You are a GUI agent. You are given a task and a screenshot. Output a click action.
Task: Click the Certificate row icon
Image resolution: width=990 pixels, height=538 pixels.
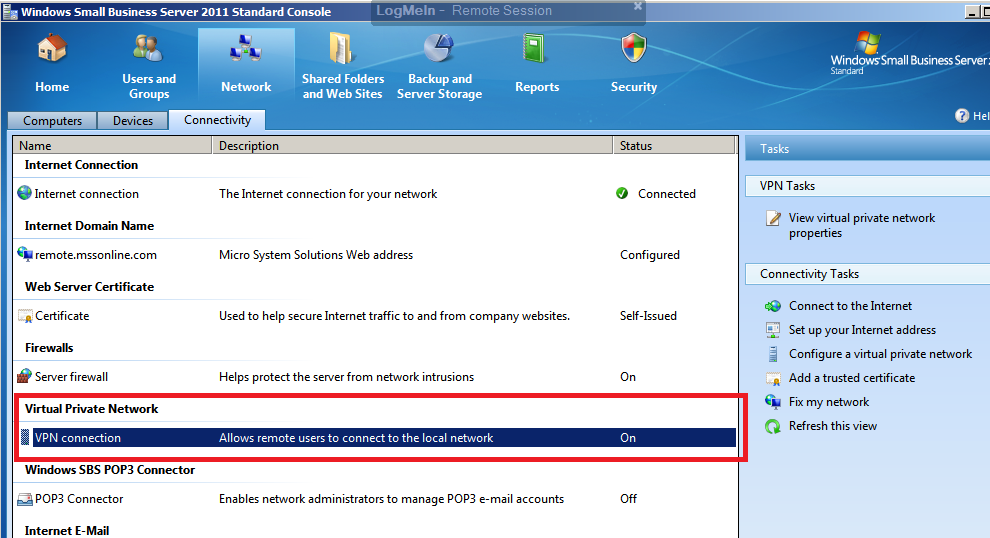coord(25,316)
